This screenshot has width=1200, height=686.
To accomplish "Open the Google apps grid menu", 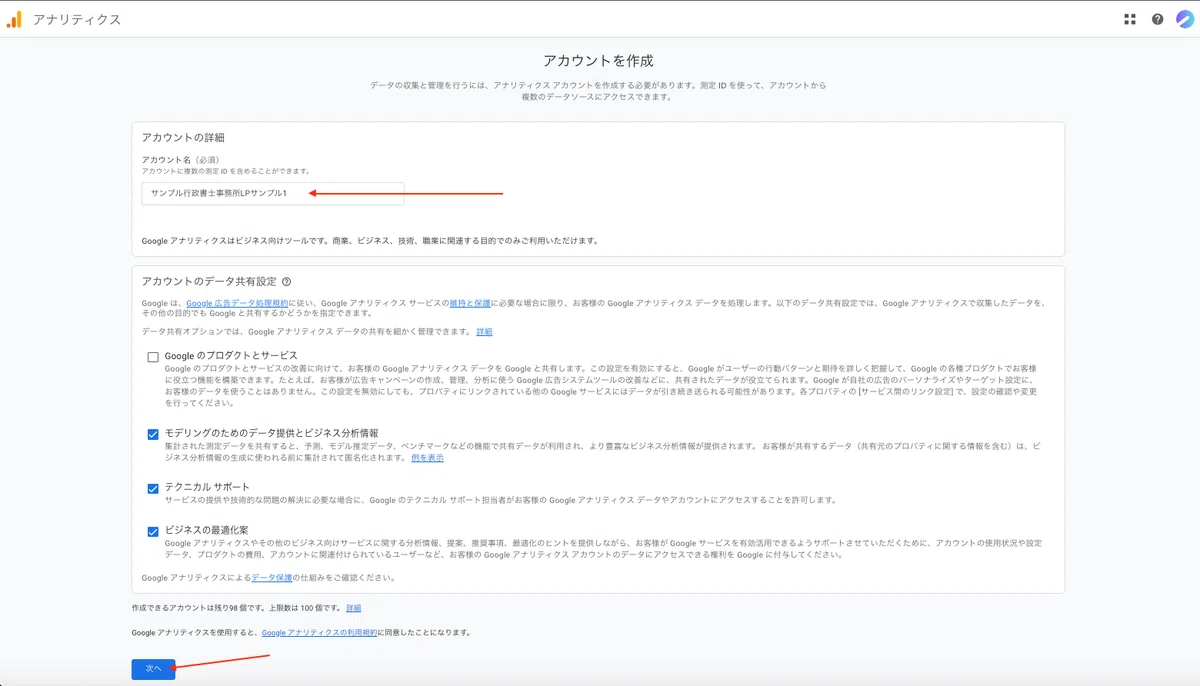I will [x=1130, y=19].
